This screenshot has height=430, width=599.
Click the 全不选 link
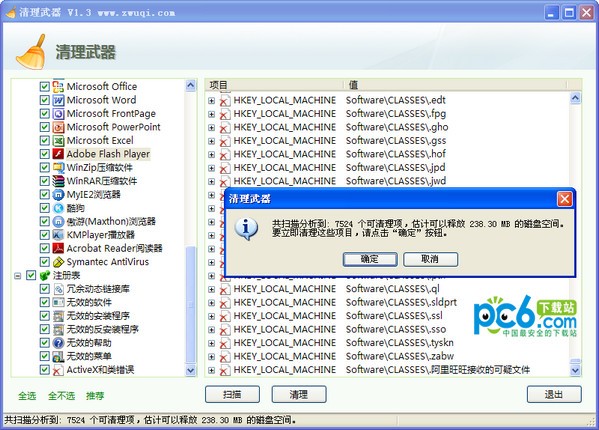(61, 396)
